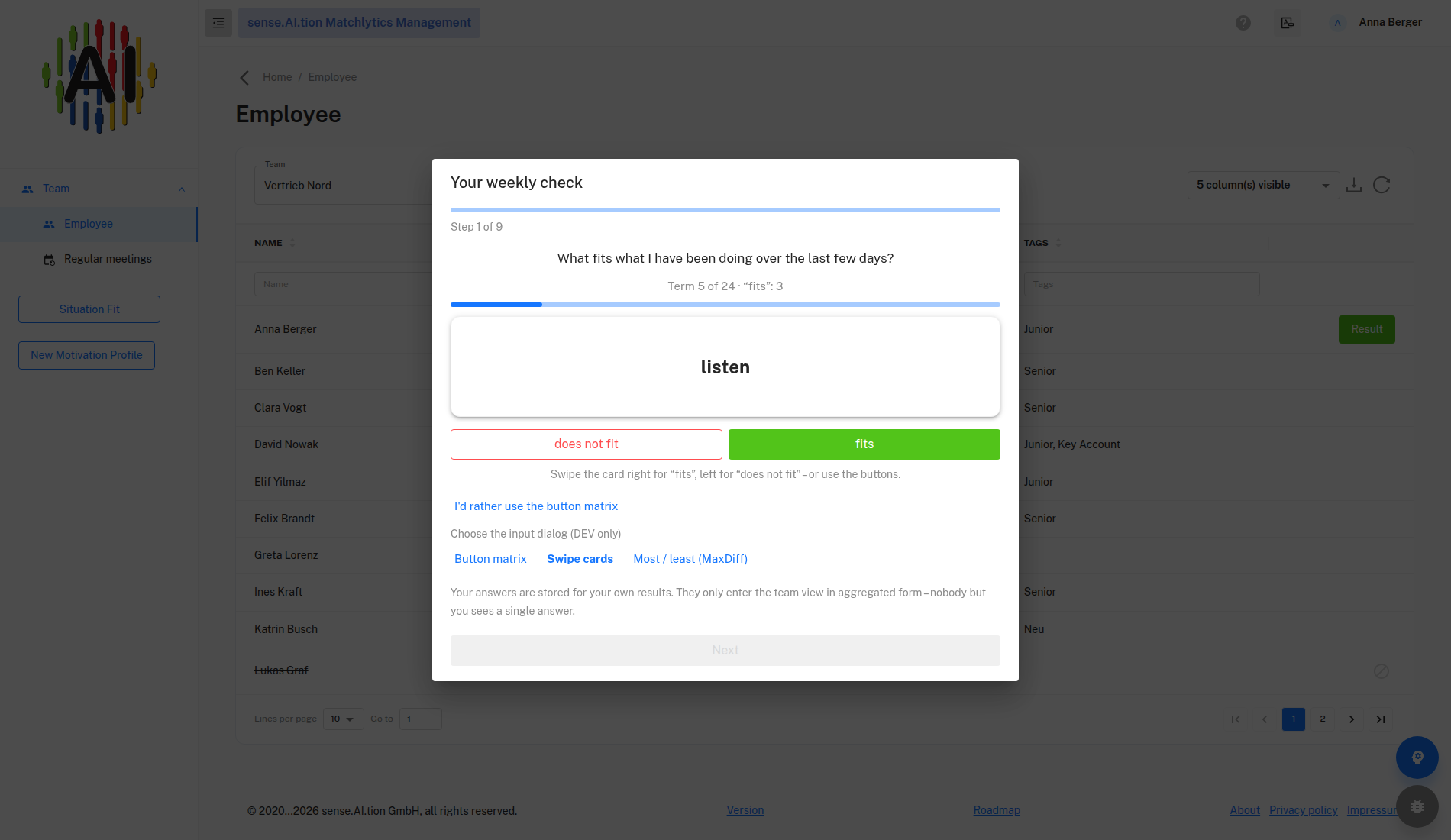This screenshot has width=1451, height=840.
Task: Click I'd rather use the button matrix
Action: pyautogui.click(x=536, y=506)
